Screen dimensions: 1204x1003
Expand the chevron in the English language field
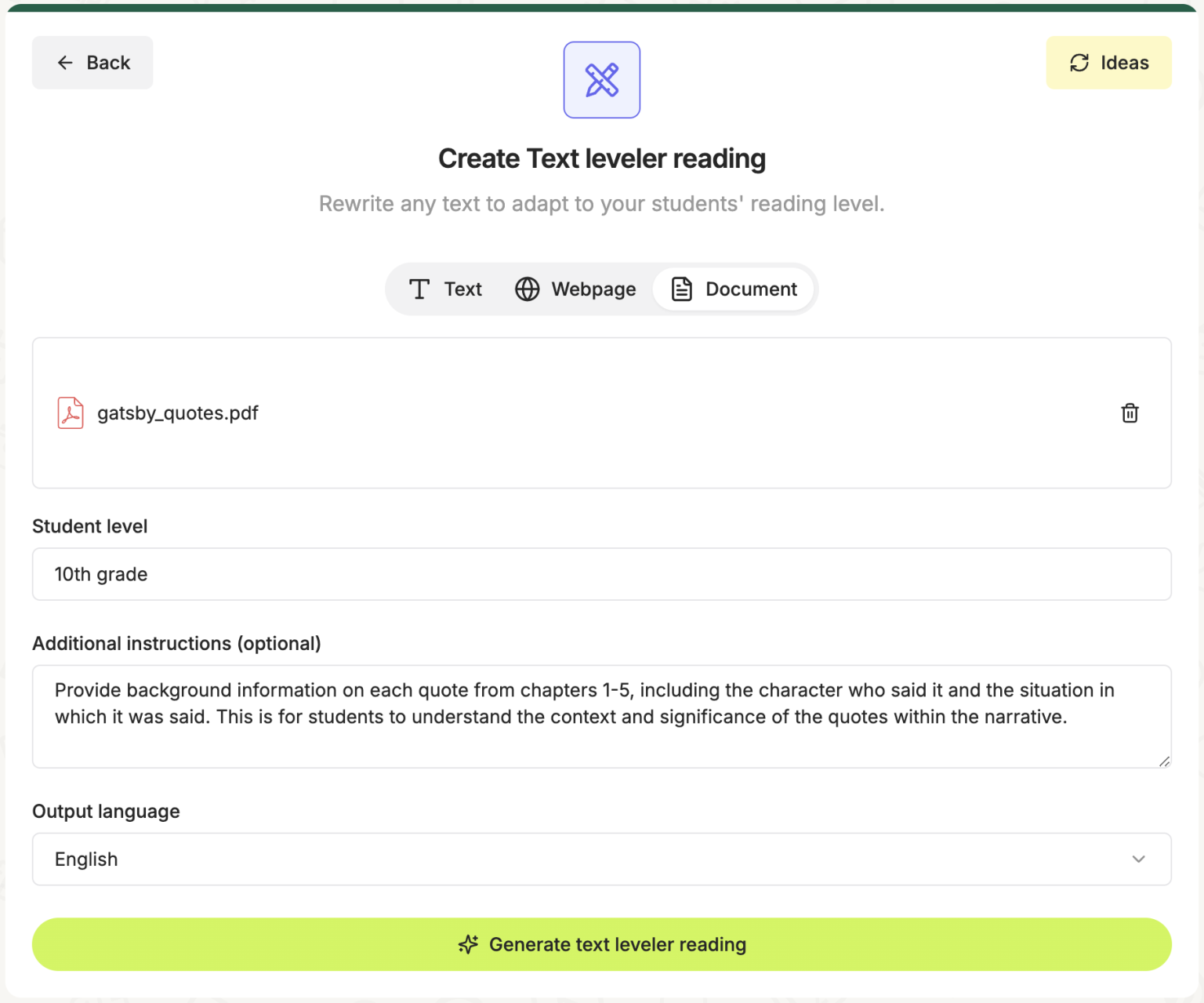1139,859
